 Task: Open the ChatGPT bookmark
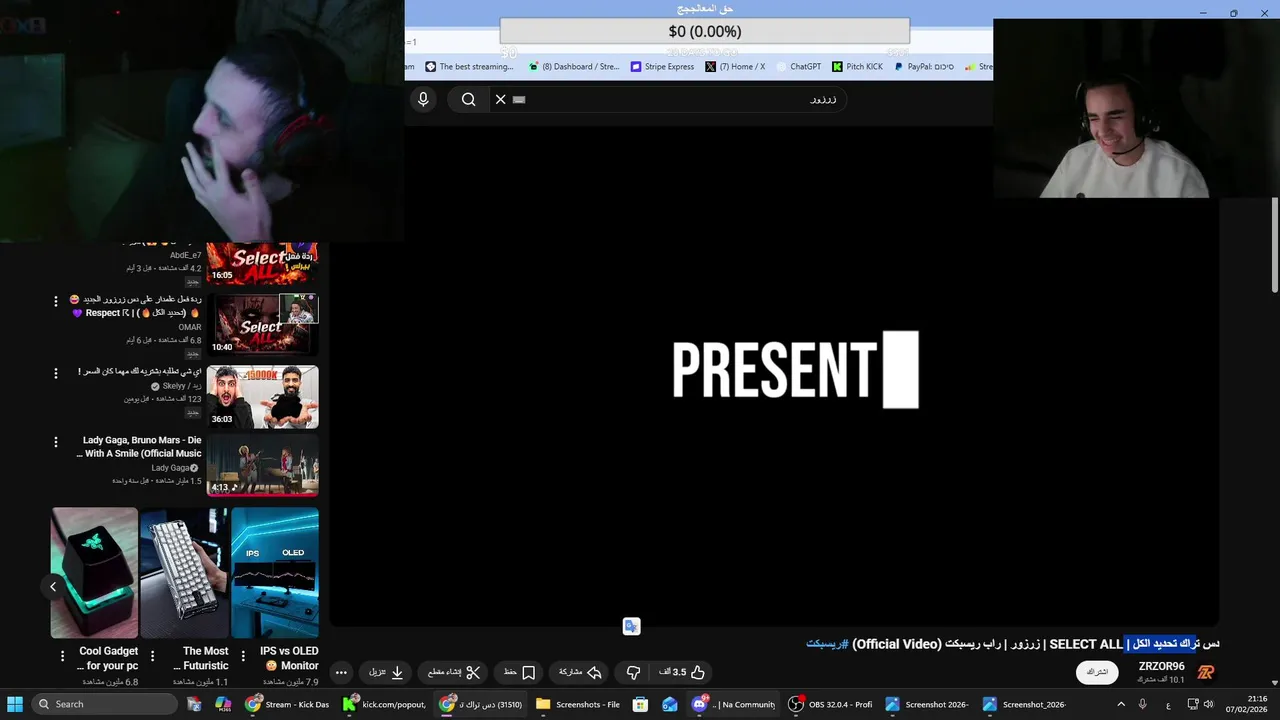[798, 67]
